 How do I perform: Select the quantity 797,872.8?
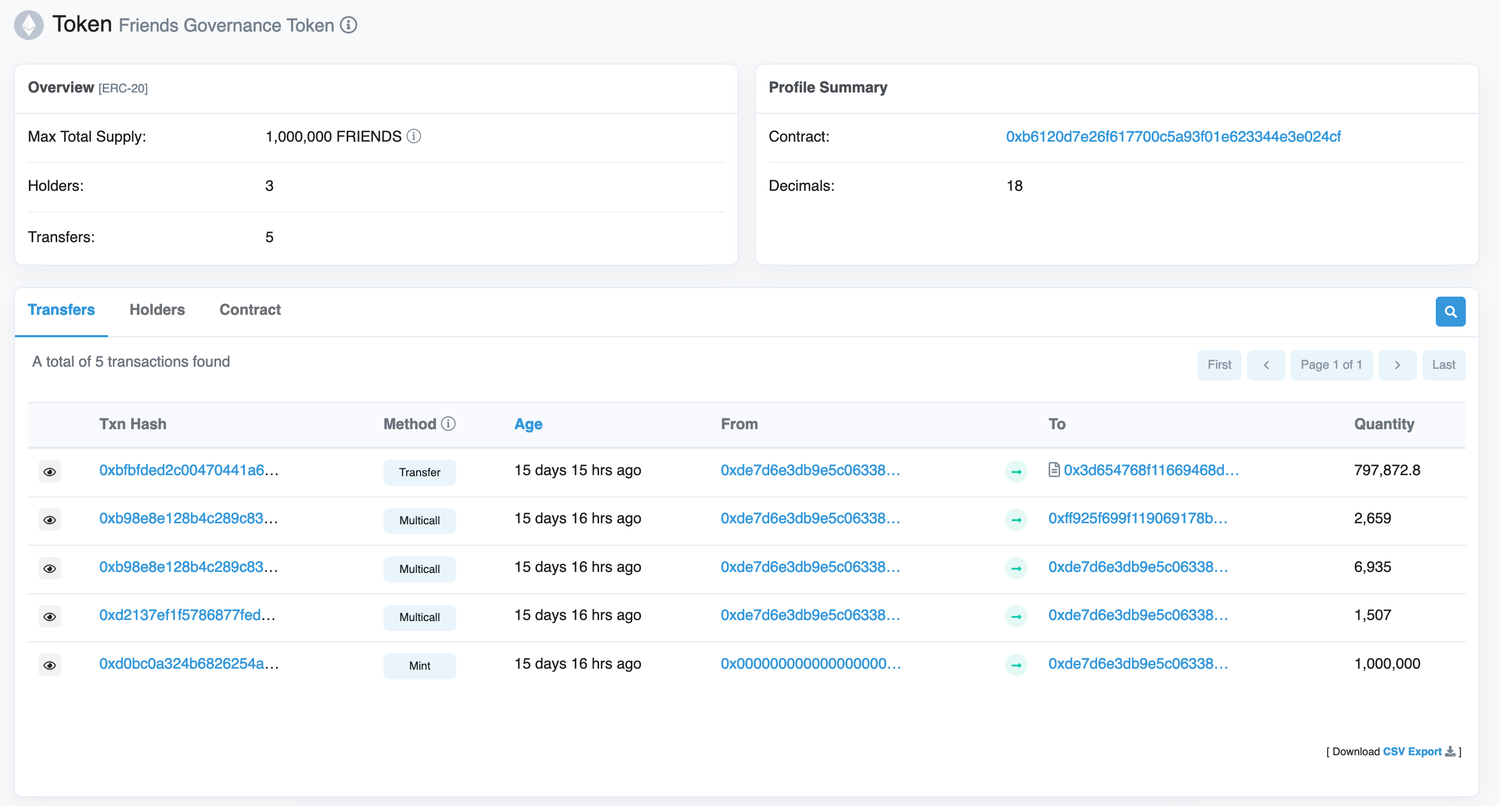click(x=1387, y=470)
